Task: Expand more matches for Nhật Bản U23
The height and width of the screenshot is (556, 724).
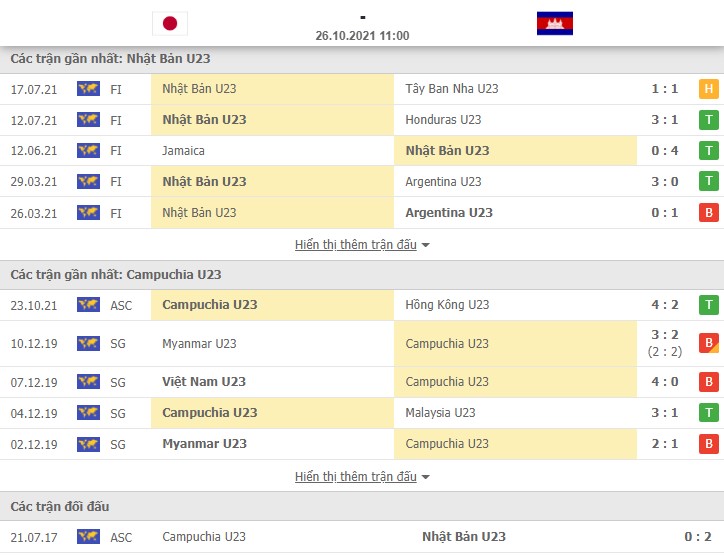Action: [356, 245]
